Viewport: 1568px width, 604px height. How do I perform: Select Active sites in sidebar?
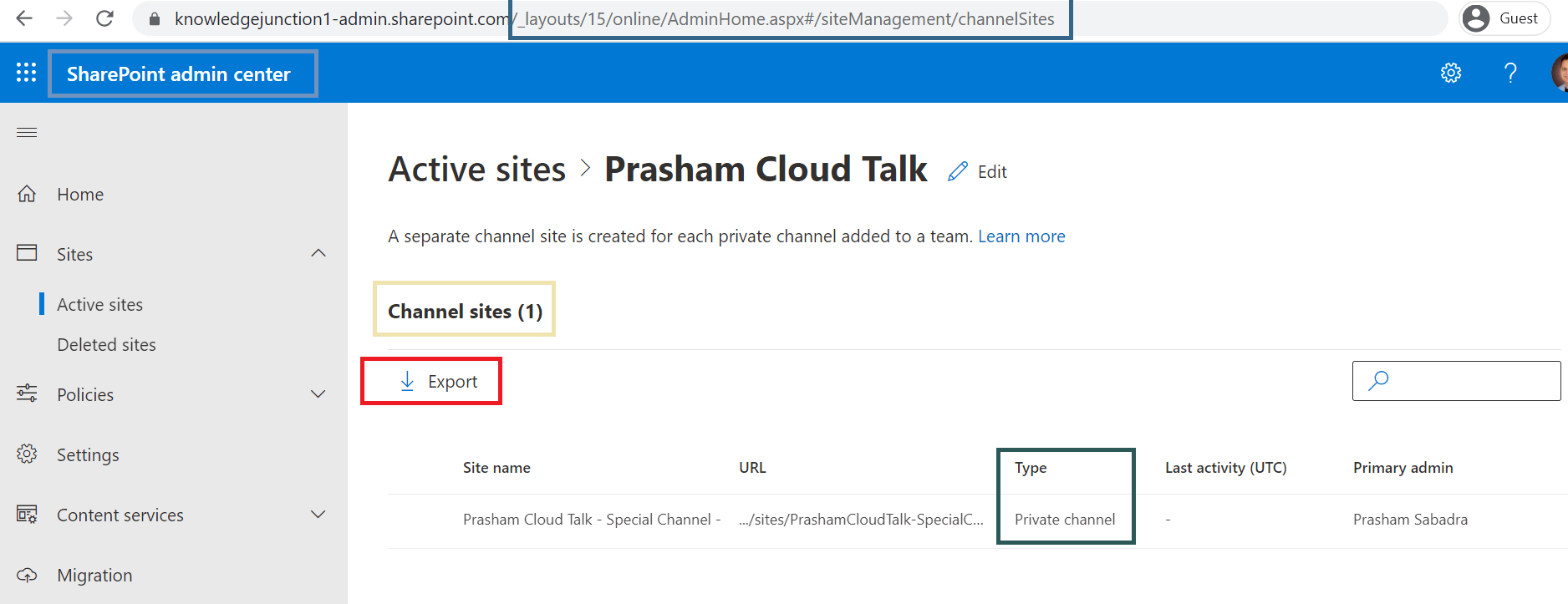pos(99,304)
